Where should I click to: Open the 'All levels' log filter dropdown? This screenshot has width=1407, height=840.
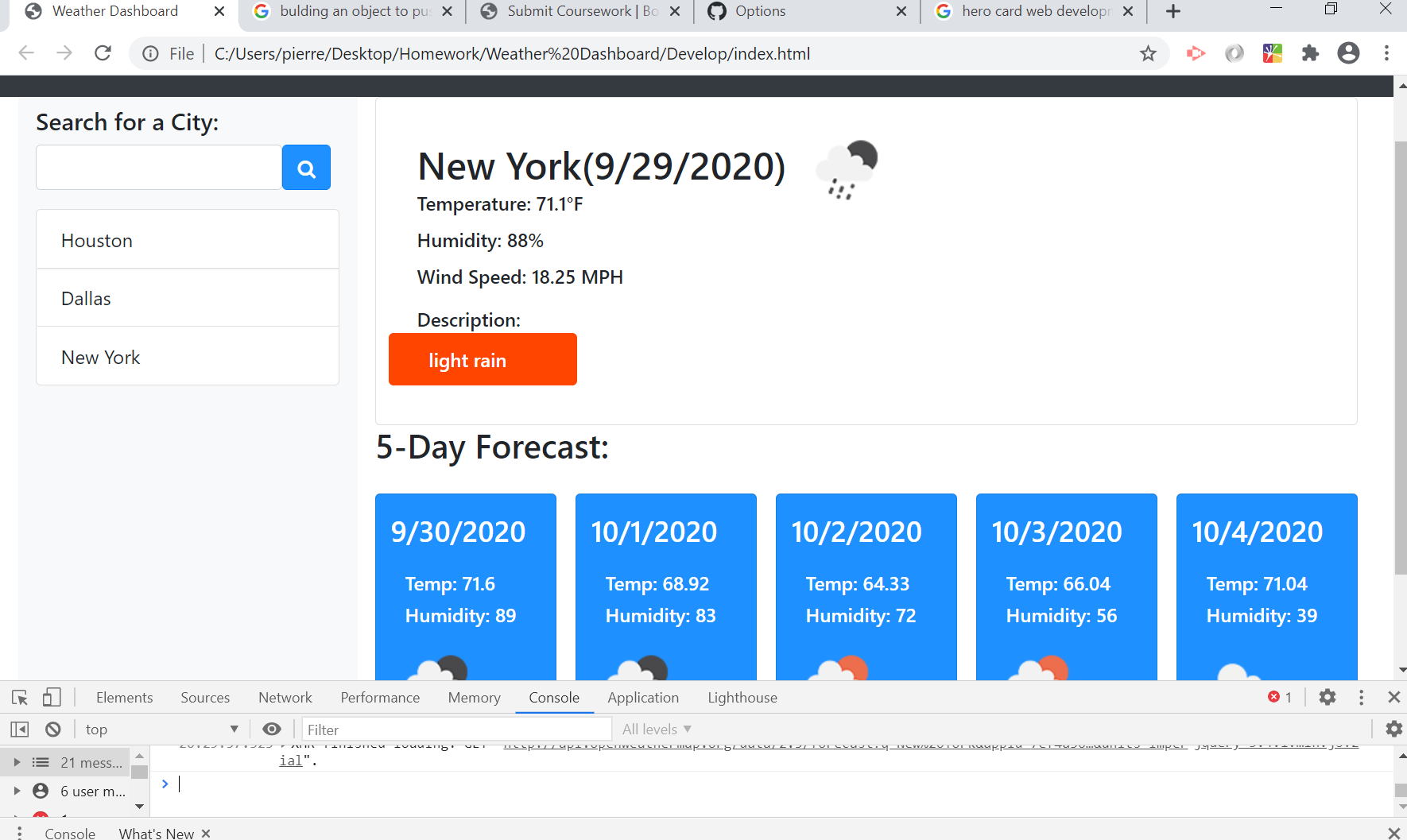click(656, 729)
